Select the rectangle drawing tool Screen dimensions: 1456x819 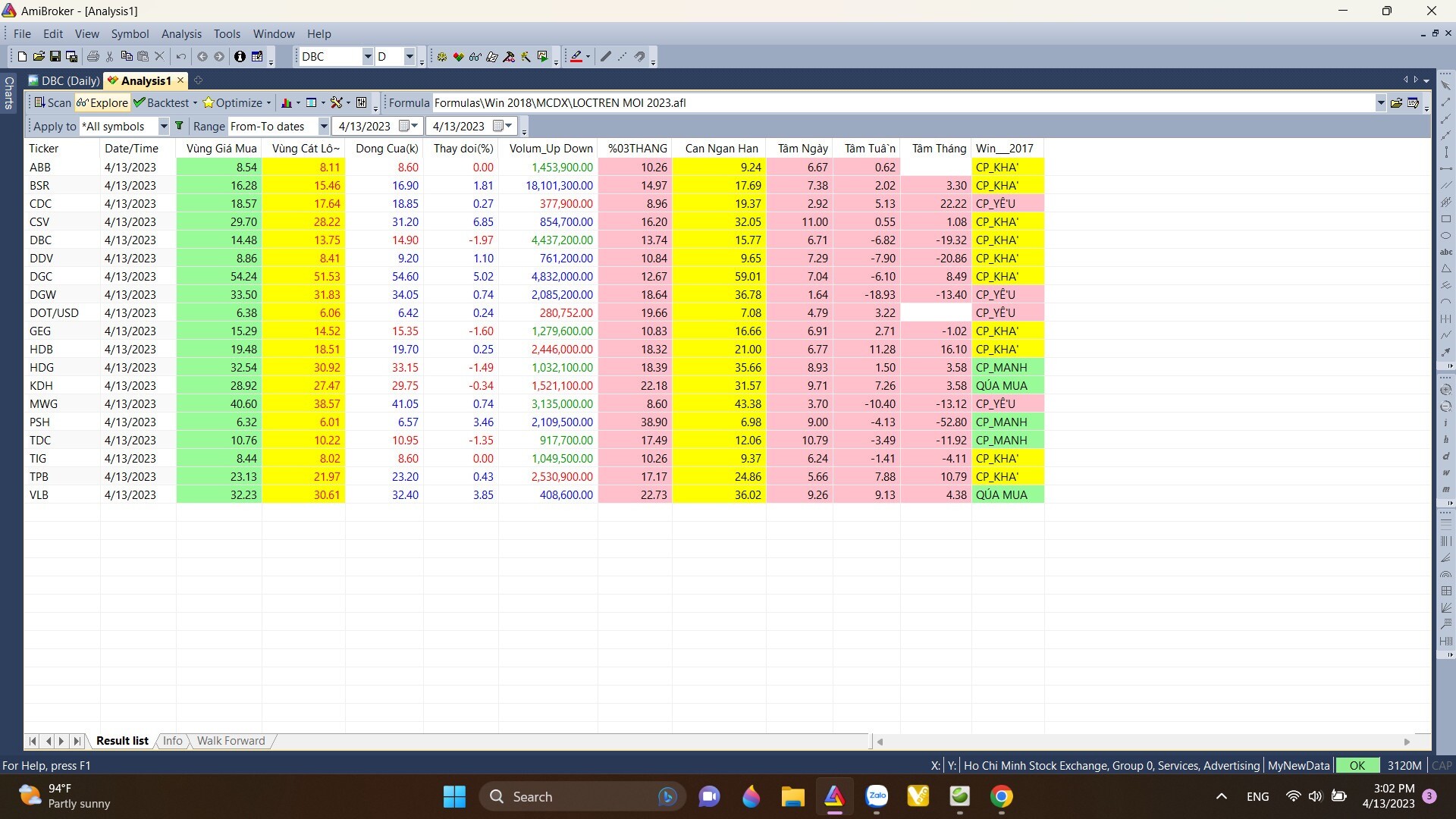click(1445, 219)
